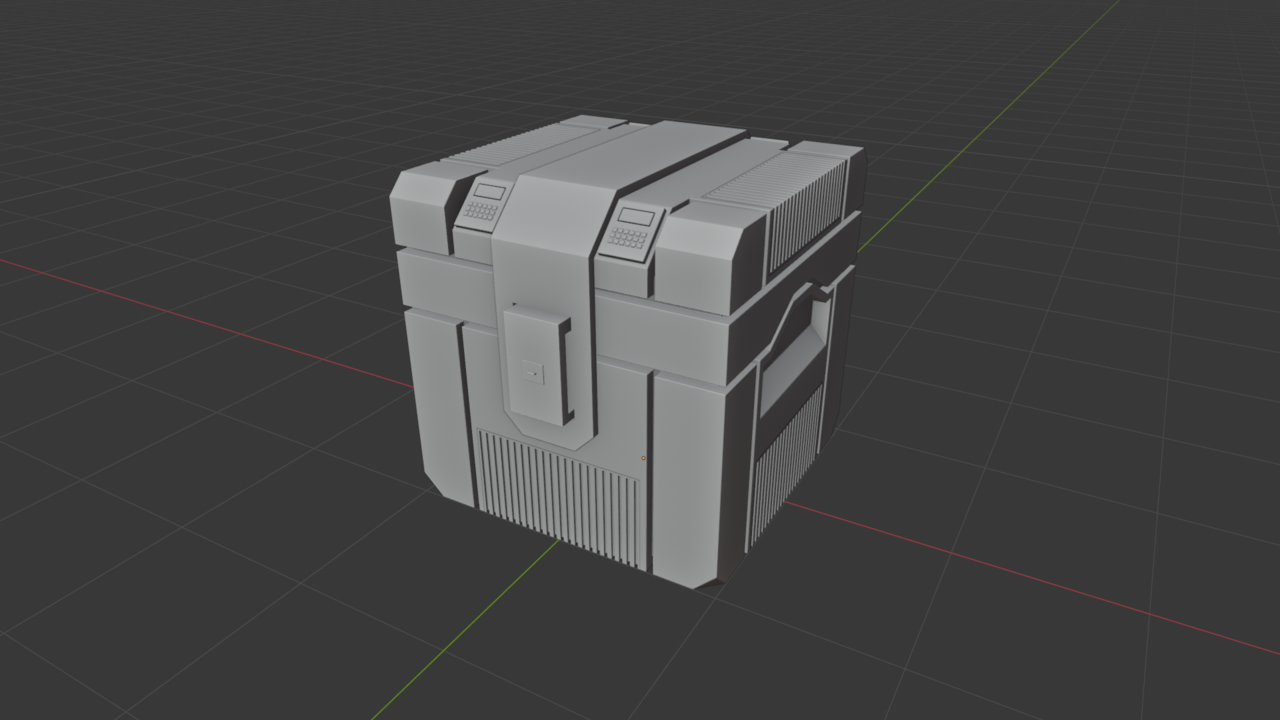Click the ribbed vent panel on the front

click(550, 480)
